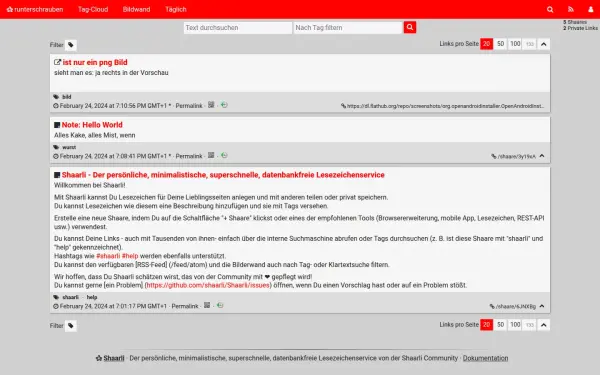The height and width of the screenshot is (375, 600).
Task: Click the 'Alles Kake, alles Mist, wenn' description
Action: click(95, 135)
